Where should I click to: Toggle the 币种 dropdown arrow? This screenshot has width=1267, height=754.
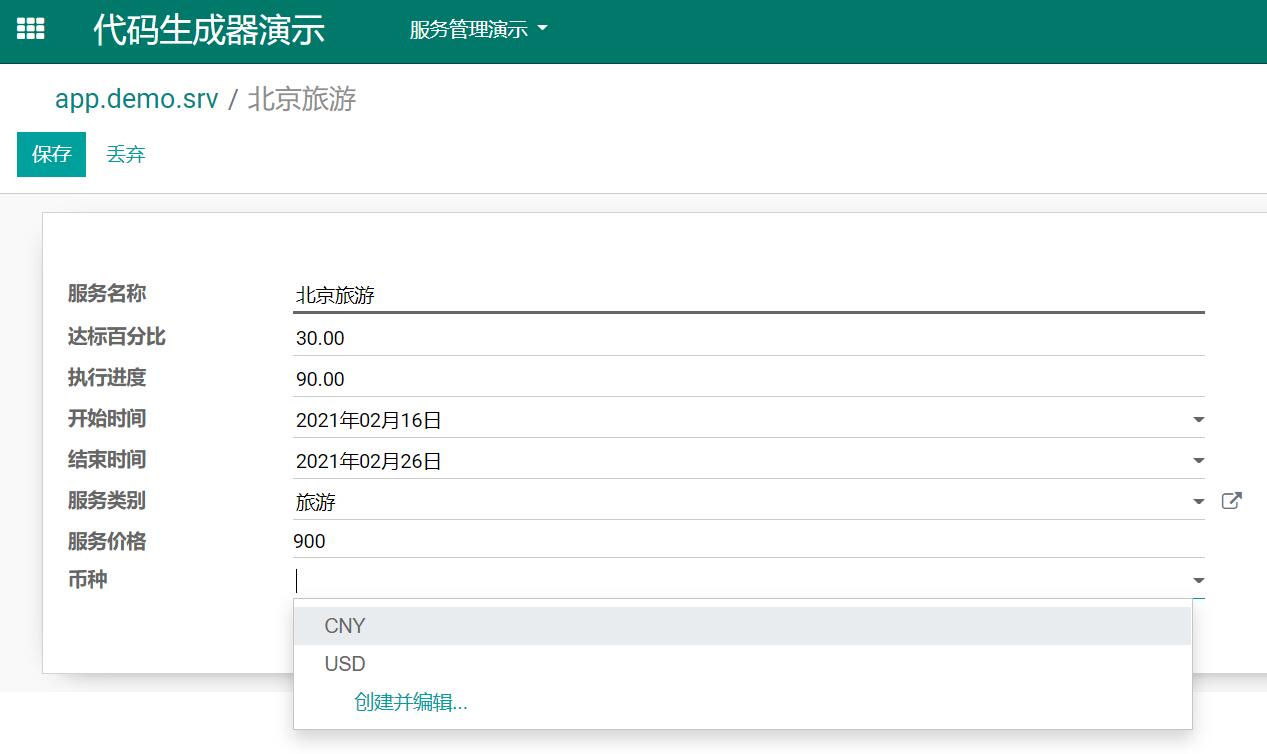[1198, 581]
